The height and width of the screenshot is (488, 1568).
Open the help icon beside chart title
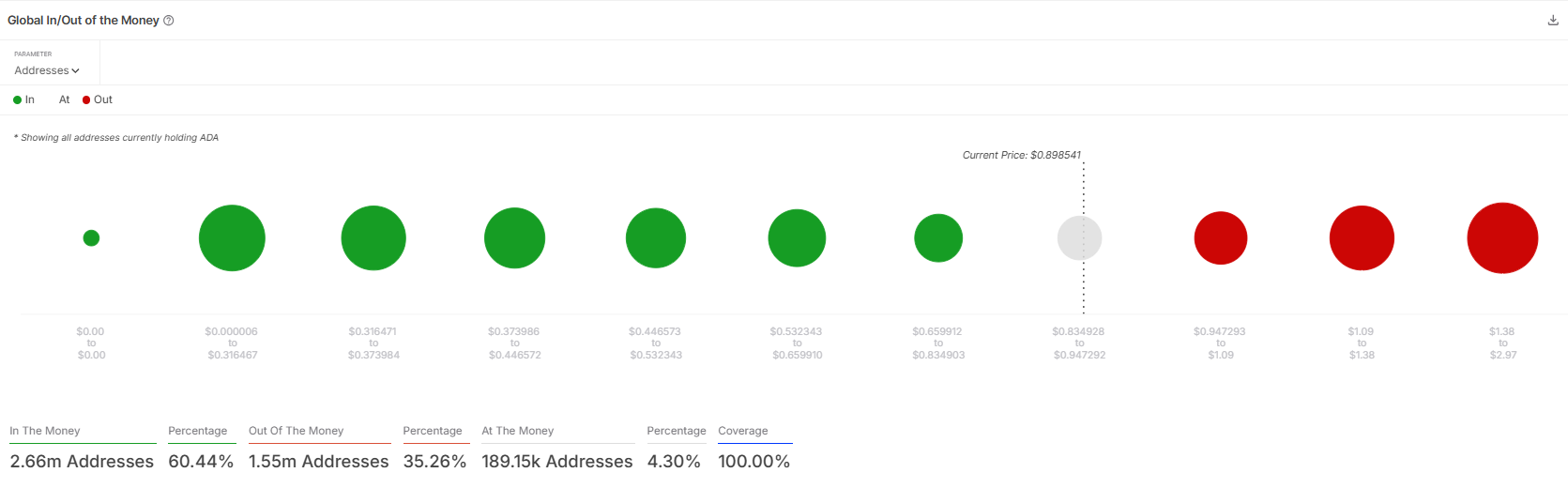[169, 21]
